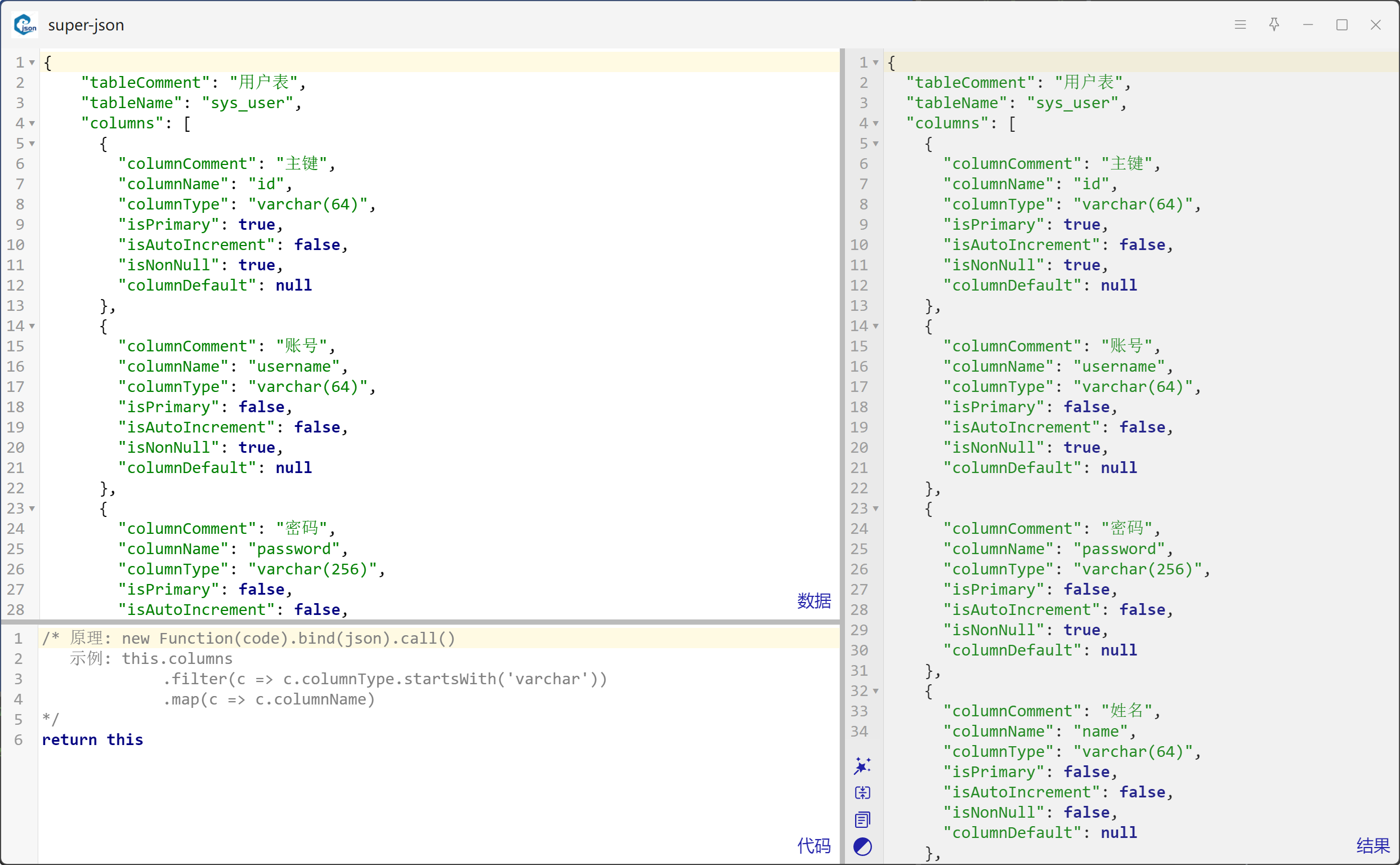Click the 代码 panel label

814,845
